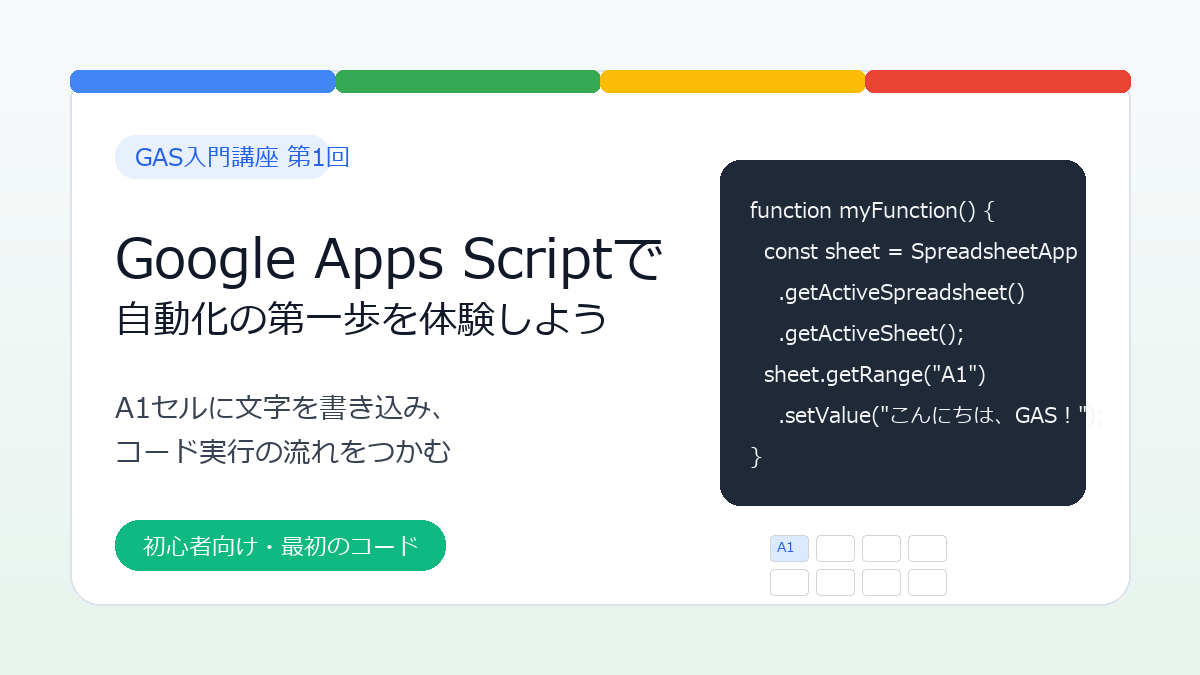Viewport: 1200px width, 675px height.
Task: Click the 初心者向け・最初のコード green pill
Action: [x=280, y=546]
